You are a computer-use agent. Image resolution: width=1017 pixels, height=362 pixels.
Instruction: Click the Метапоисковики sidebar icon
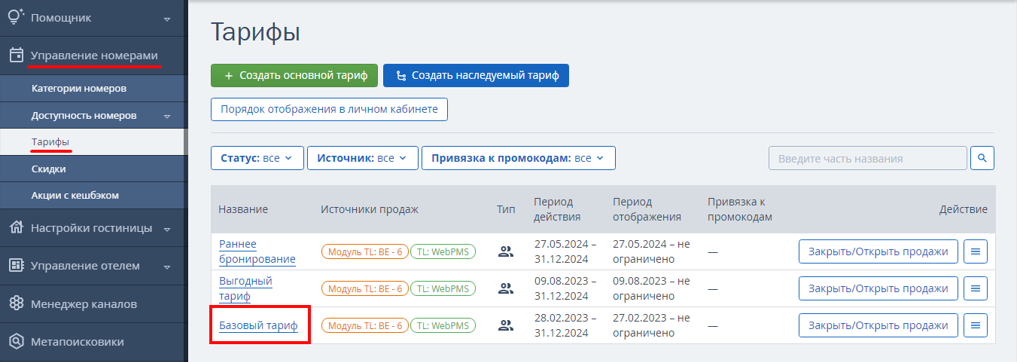(x=16, y=341)
